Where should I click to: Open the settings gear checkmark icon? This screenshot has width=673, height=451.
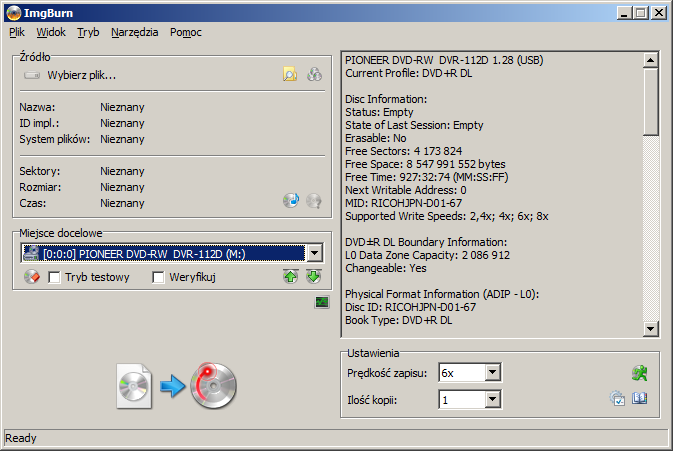click(x=617, y=399)
